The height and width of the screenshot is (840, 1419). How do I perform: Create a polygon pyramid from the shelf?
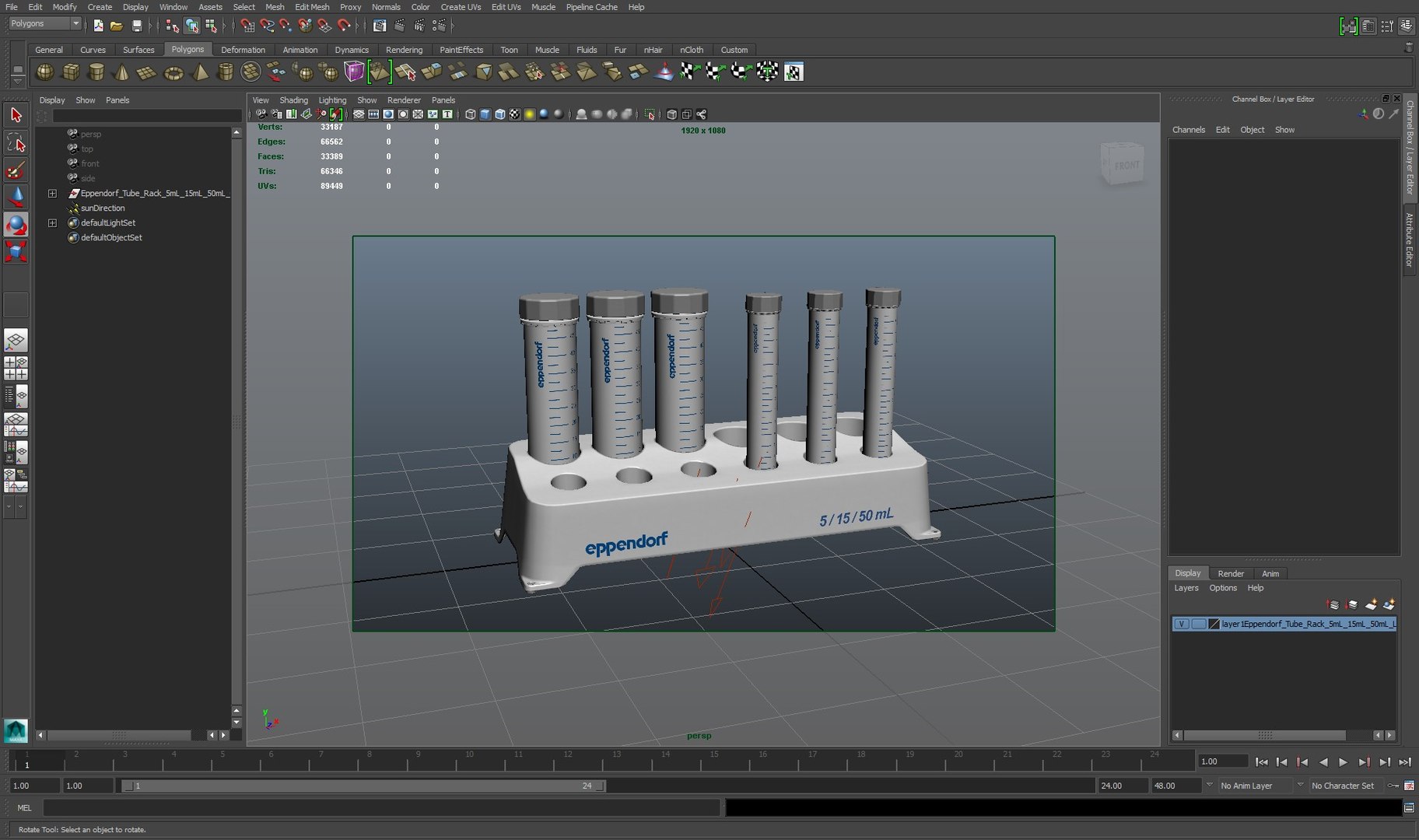pos(200,72)
